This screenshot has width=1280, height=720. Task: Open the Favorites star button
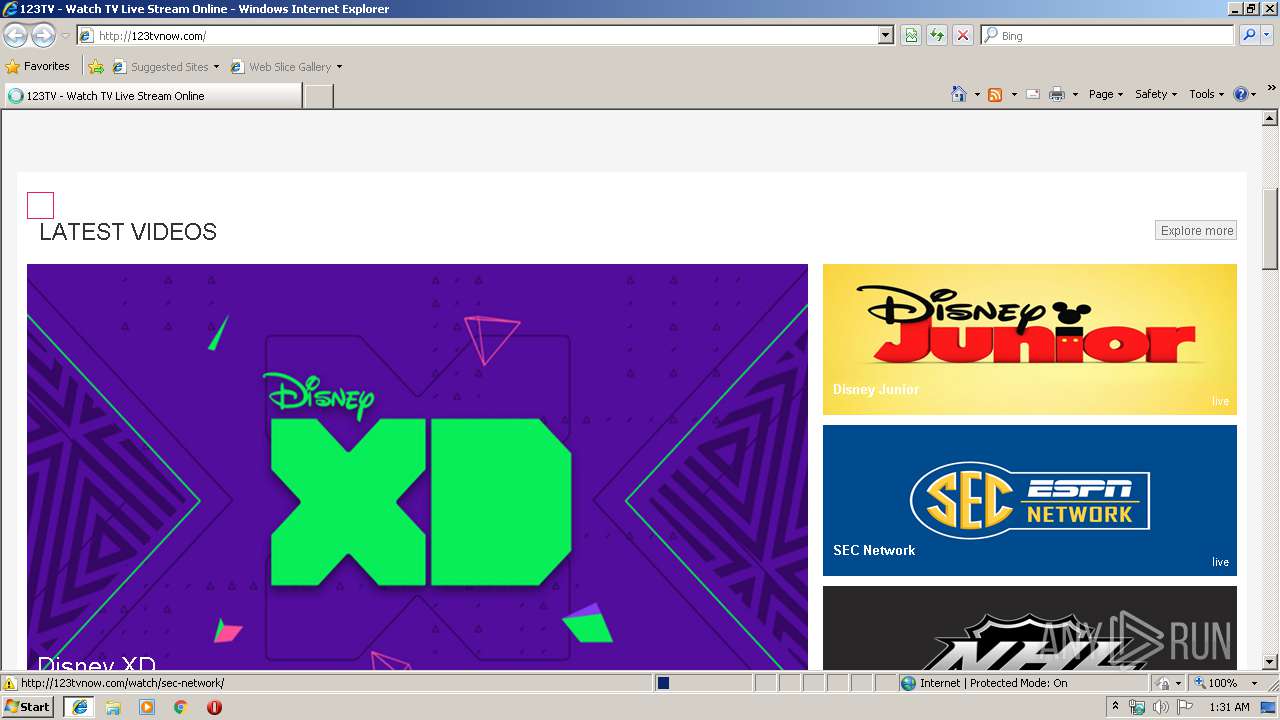(38, 66)
